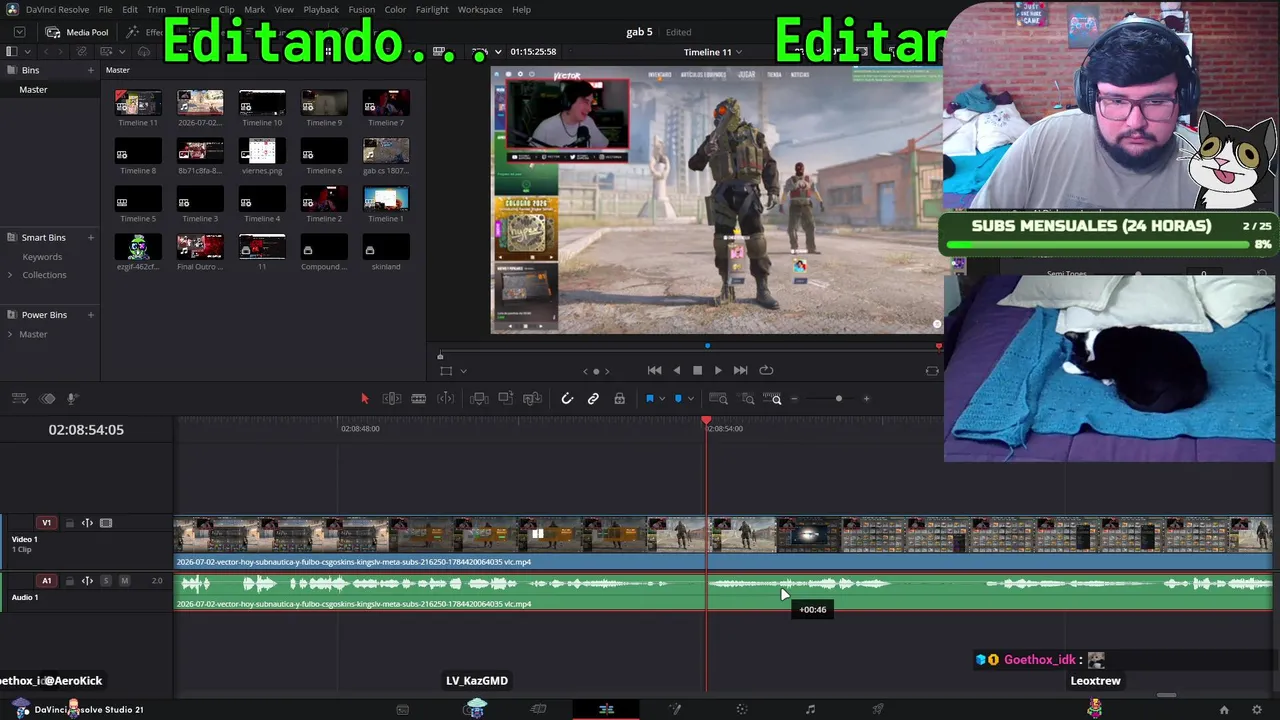
Task: Lock the Video 1 track
Action: pos(69,523)
